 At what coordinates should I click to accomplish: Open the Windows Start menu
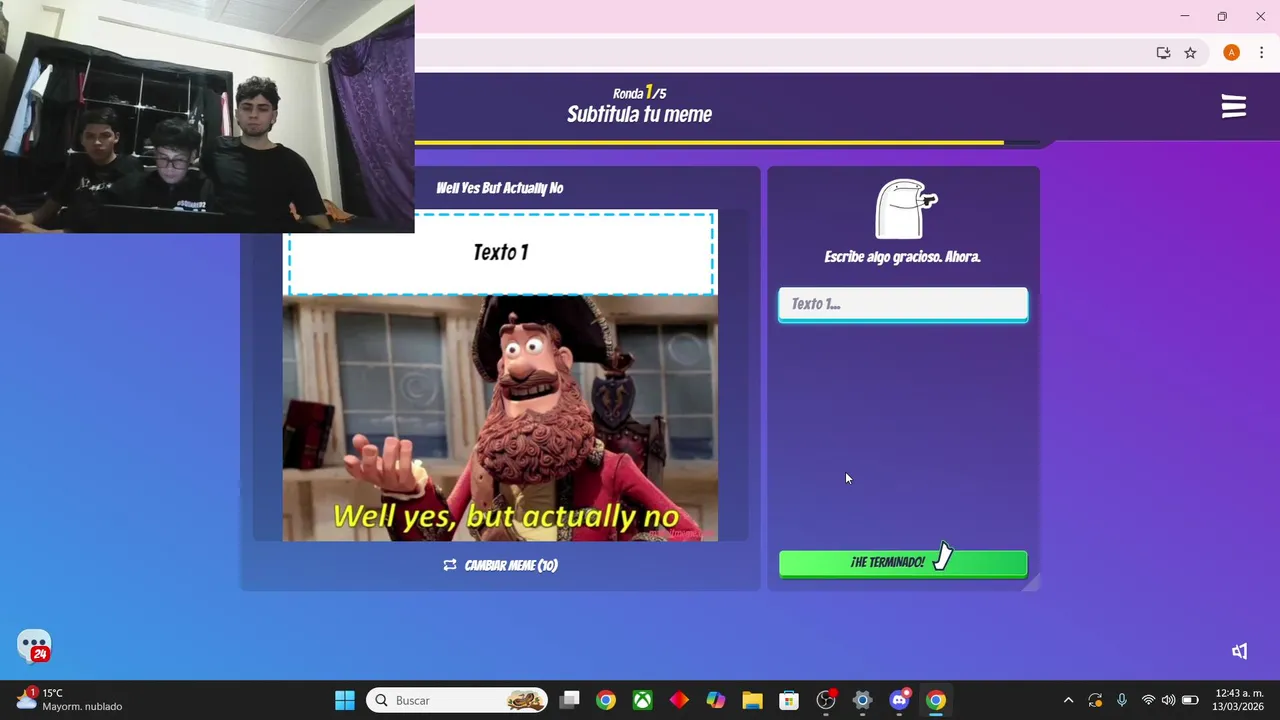click(345, 700)
